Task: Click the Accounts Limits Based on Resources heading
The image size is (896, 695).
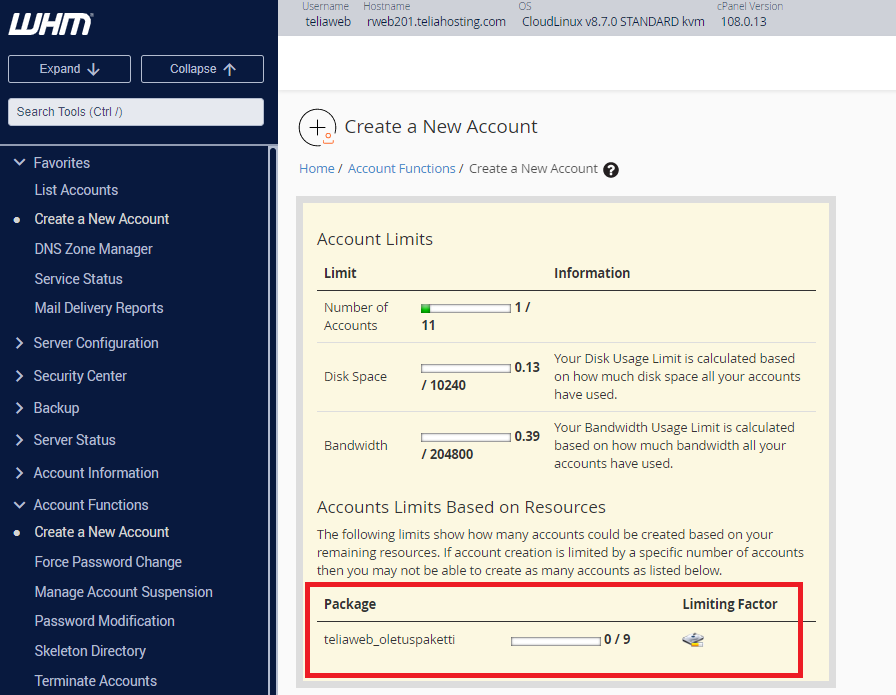Action: point(461,508)
